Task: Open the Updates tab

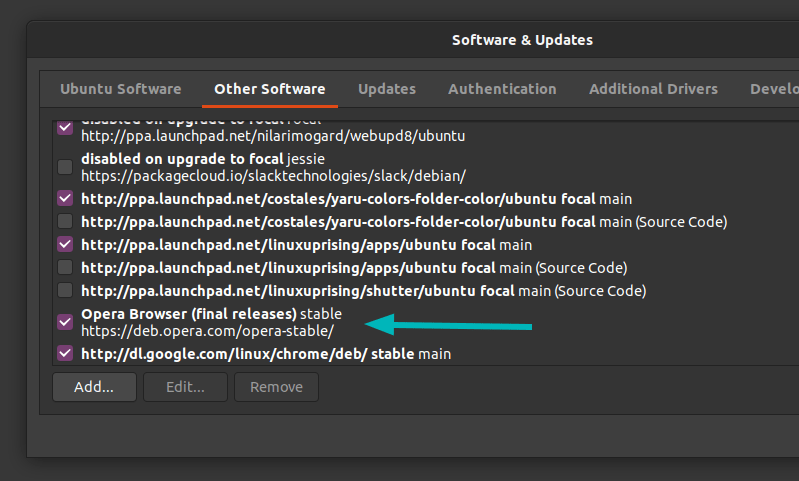Action: tap(387, 89)
